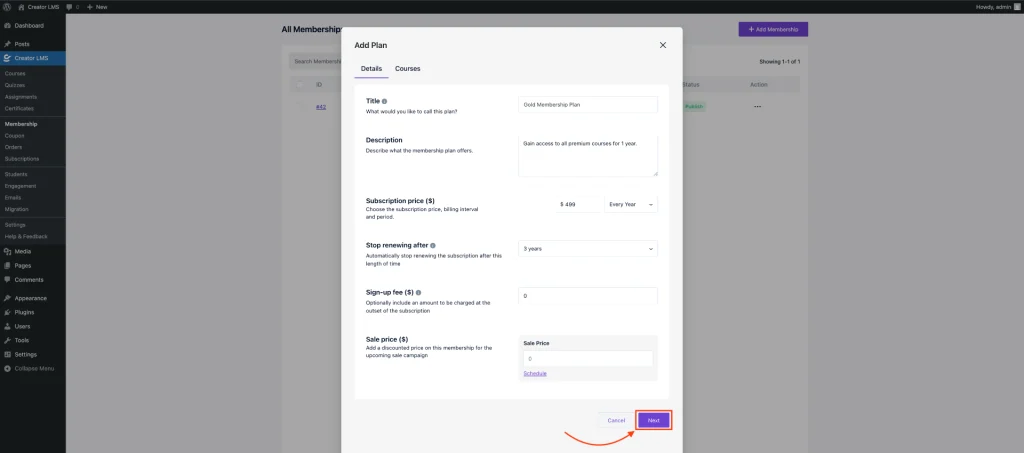
Task: Open the Plugins icon in sidebar
Action: (7, 312)
